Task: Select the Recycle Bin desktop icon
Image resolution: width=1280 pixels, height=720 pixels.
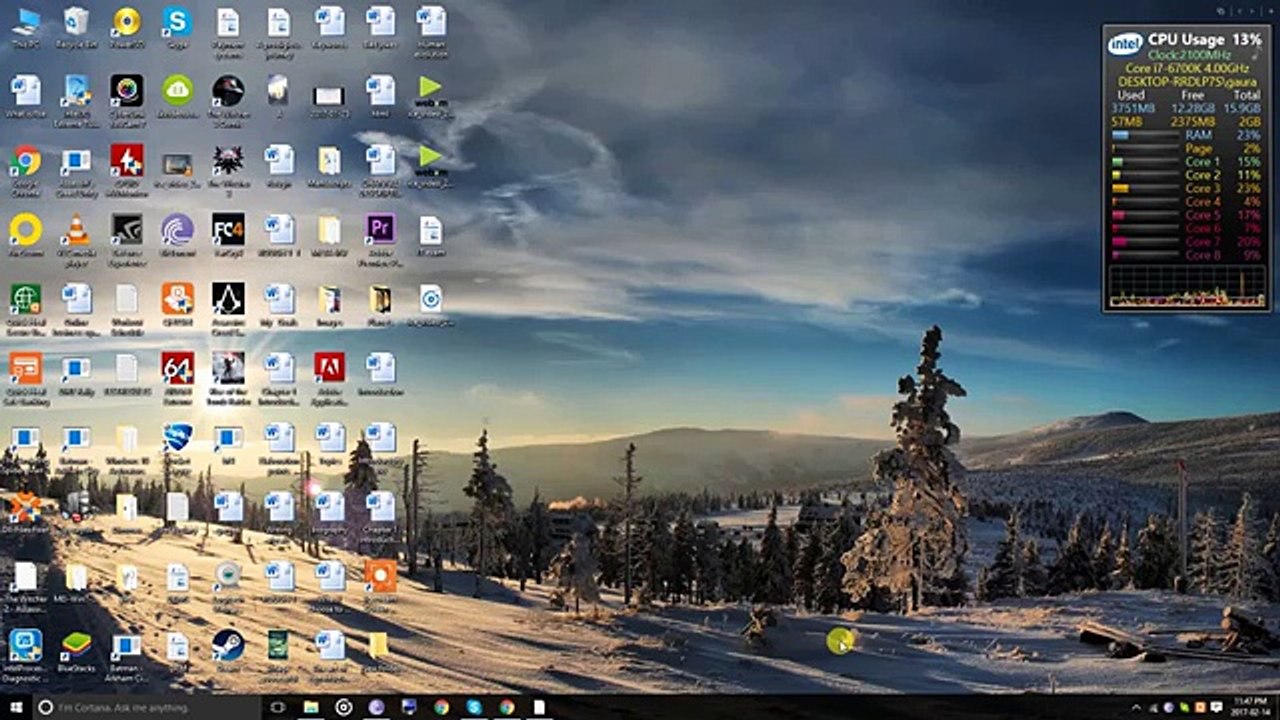Action: pyautogui.click(x=76, y=27)
